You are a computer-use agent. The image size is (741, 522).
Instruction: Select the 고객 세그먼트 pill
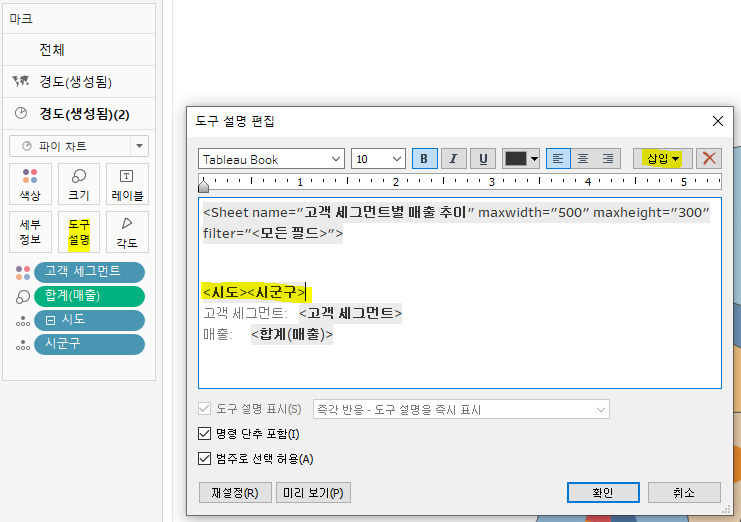(89, 272)
